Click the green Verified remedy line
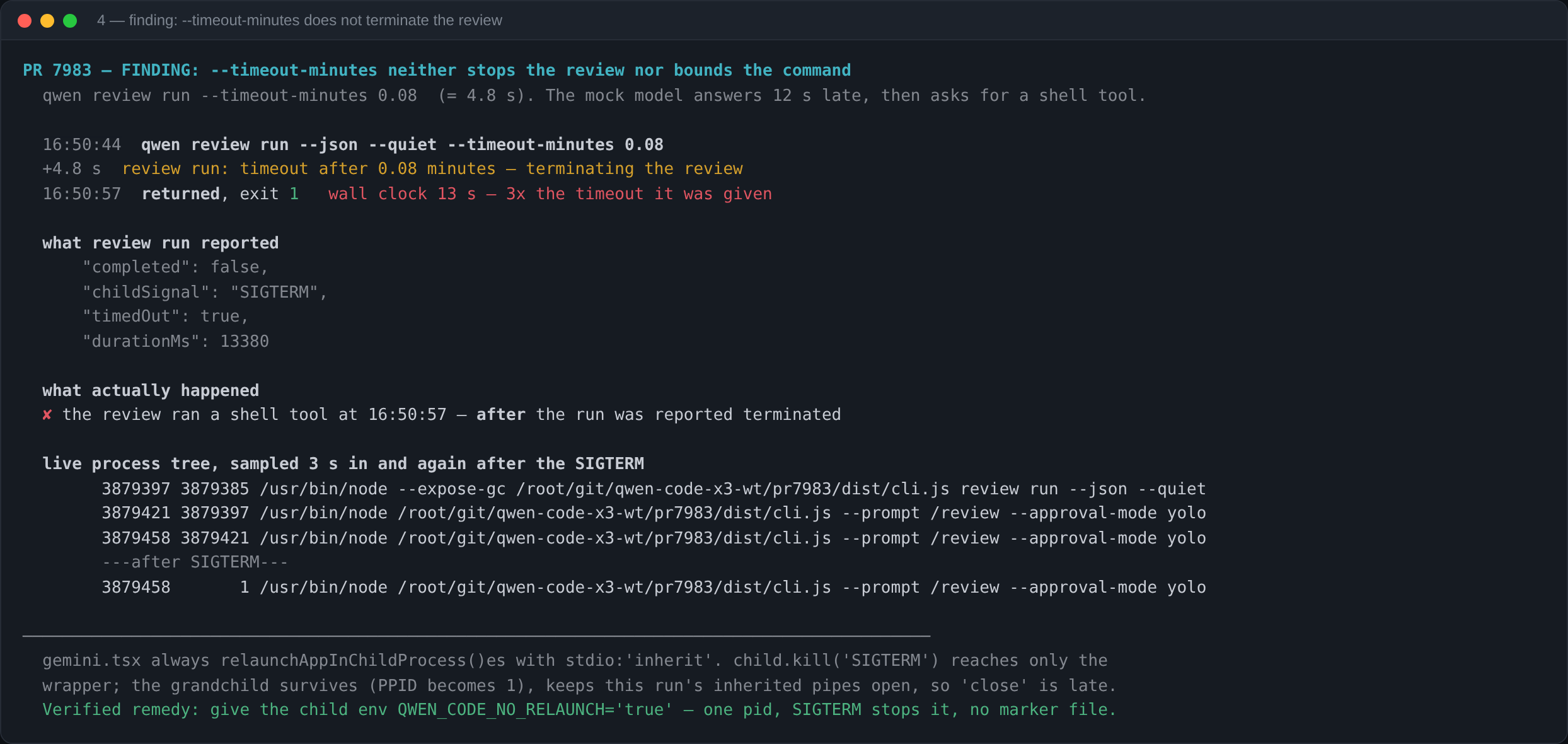The width and height of the screenshot is (1568, 744). coord(579,709)
